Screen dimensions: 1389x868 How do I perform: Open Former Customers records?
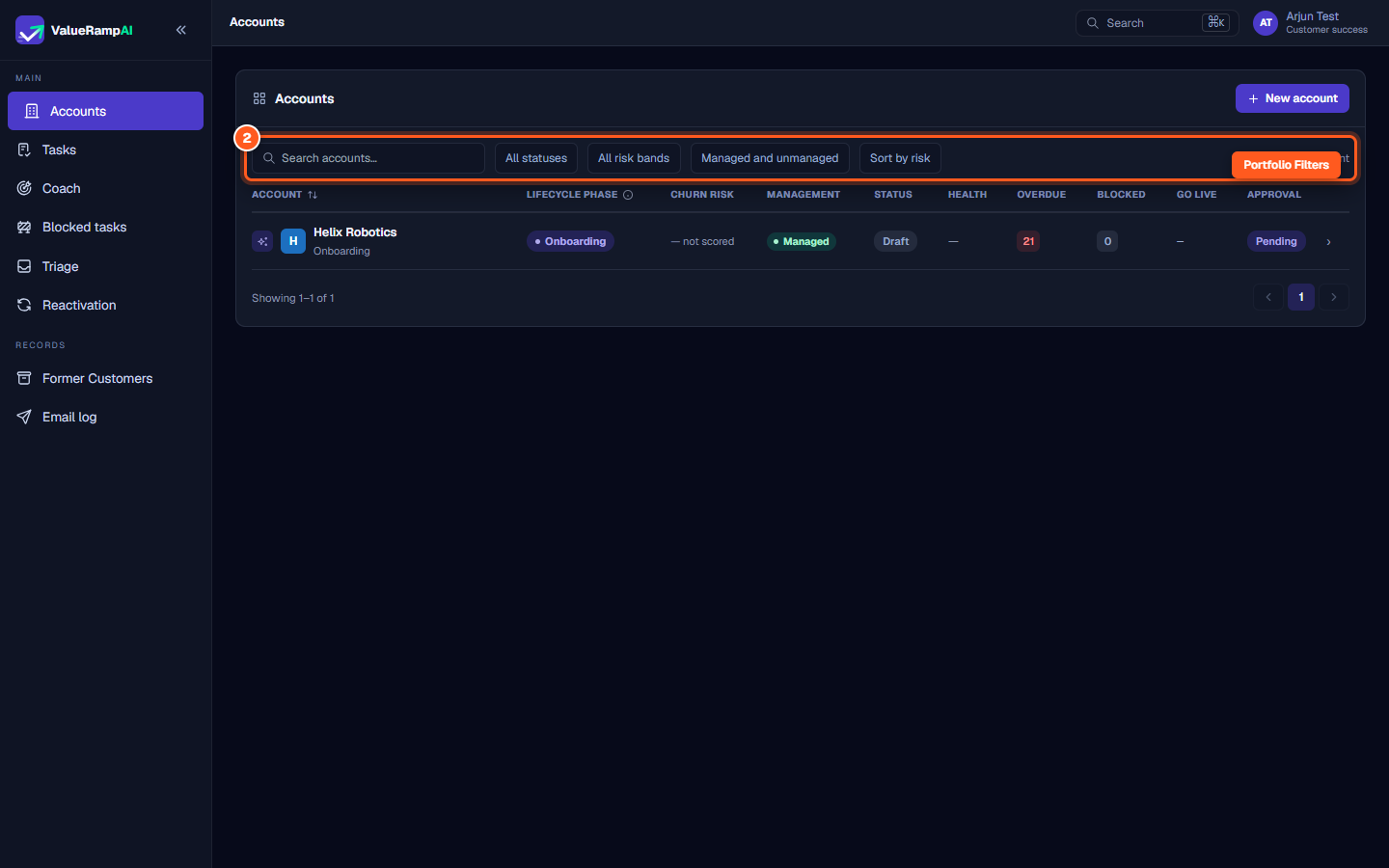coord(105,378)
